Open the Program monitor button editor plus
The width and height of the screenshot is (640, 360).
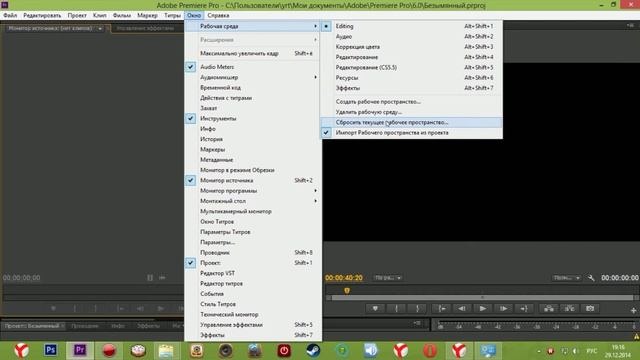tap(633, 310)
